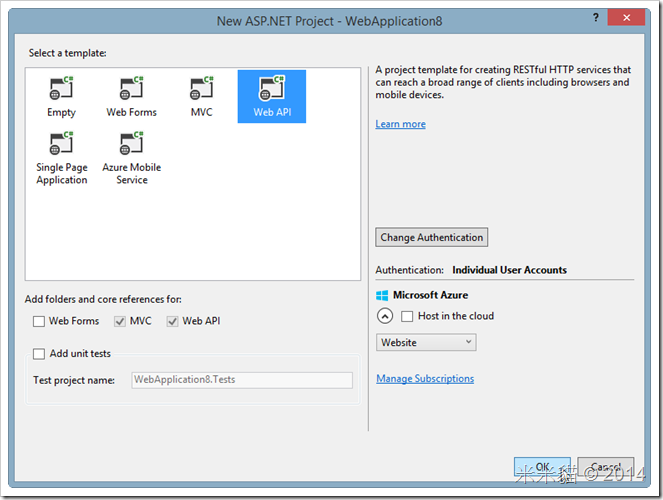663x500 pixels.
Task: Click the RESTful HTTP services description text
Action: pos(503,82)
